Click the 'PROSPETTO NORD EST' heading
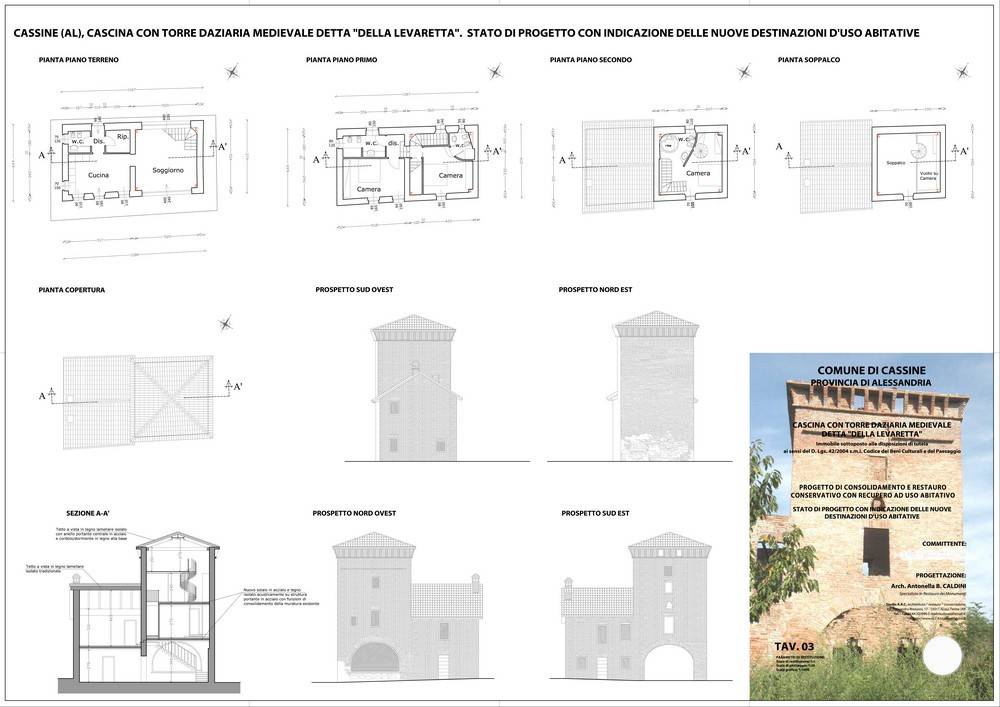Viewport: 1000px width, 707px height. pyautogui.click(x=595, y=290)
